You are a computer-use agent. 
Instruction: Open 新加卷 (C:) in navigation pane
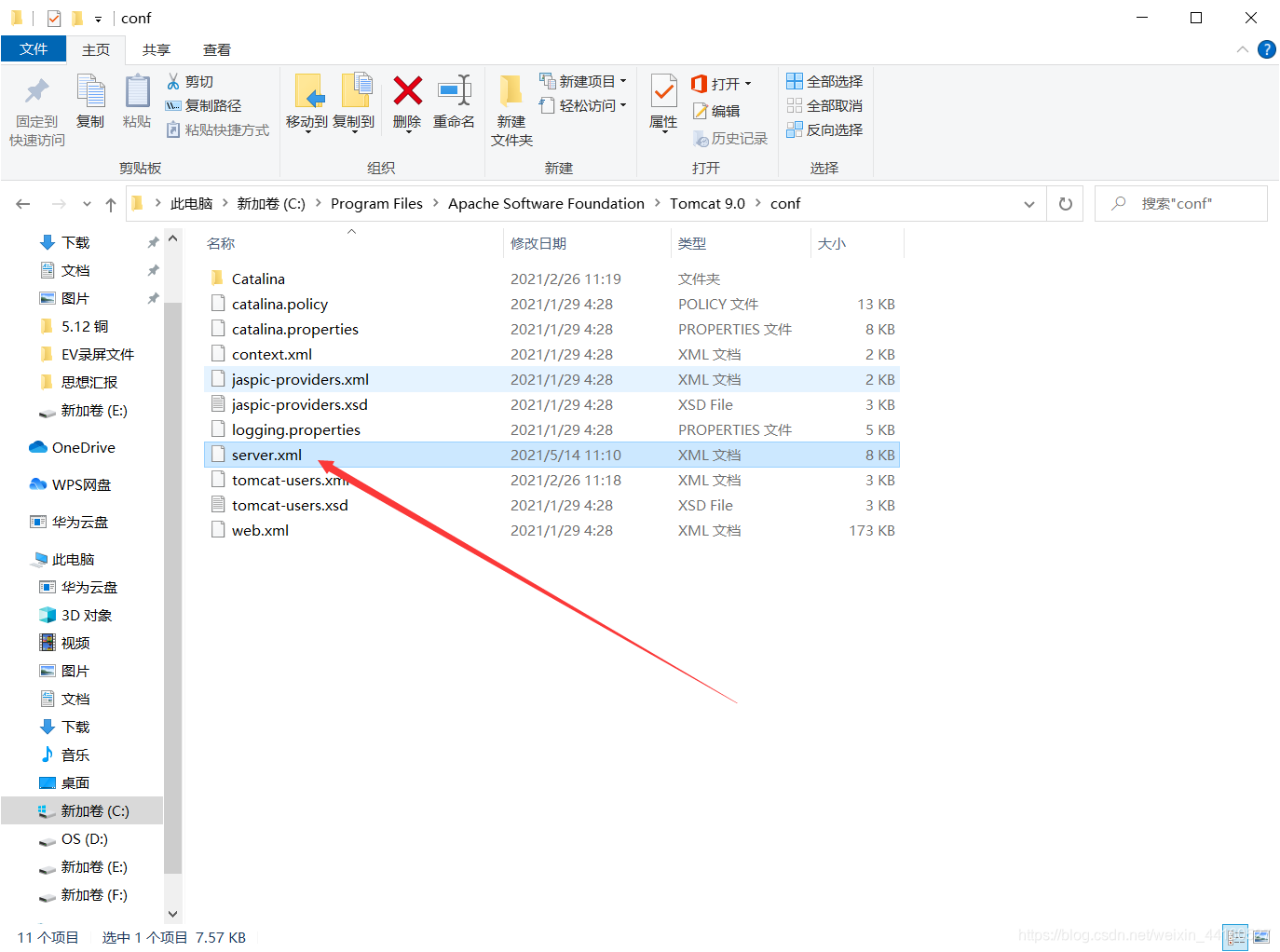point(83,811)
